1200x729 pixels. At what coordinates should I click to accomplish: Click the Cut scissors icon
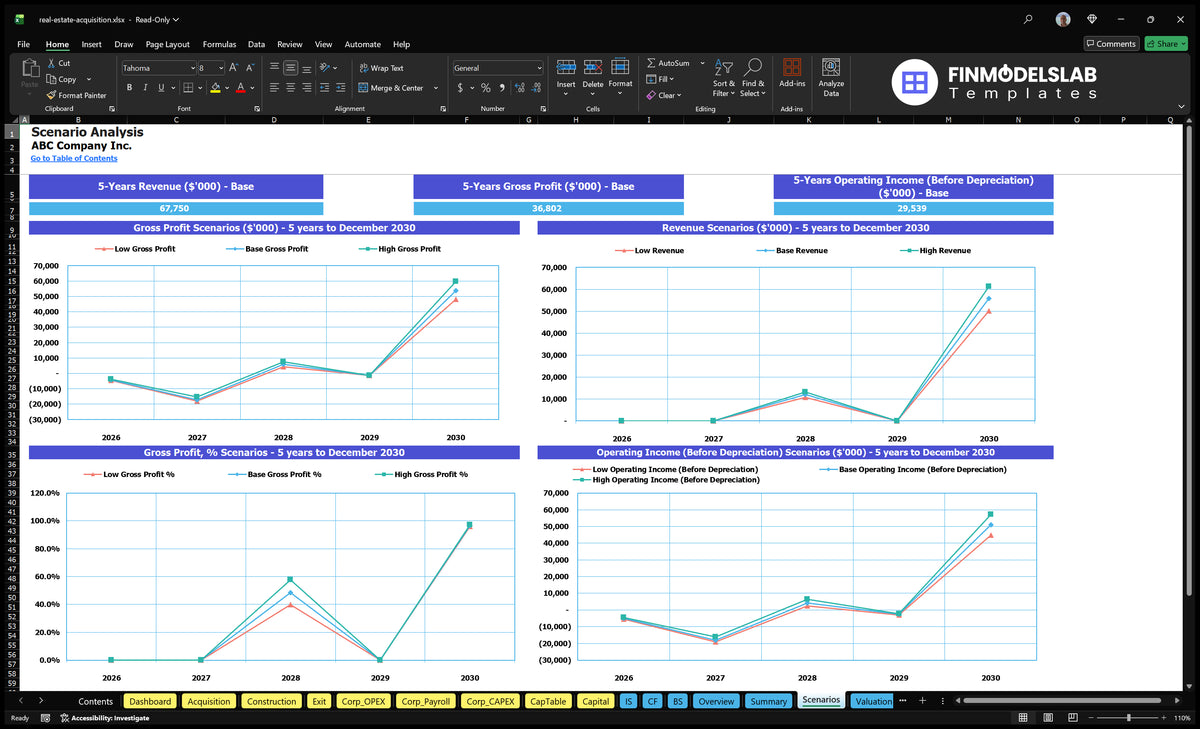click(52, 63)
